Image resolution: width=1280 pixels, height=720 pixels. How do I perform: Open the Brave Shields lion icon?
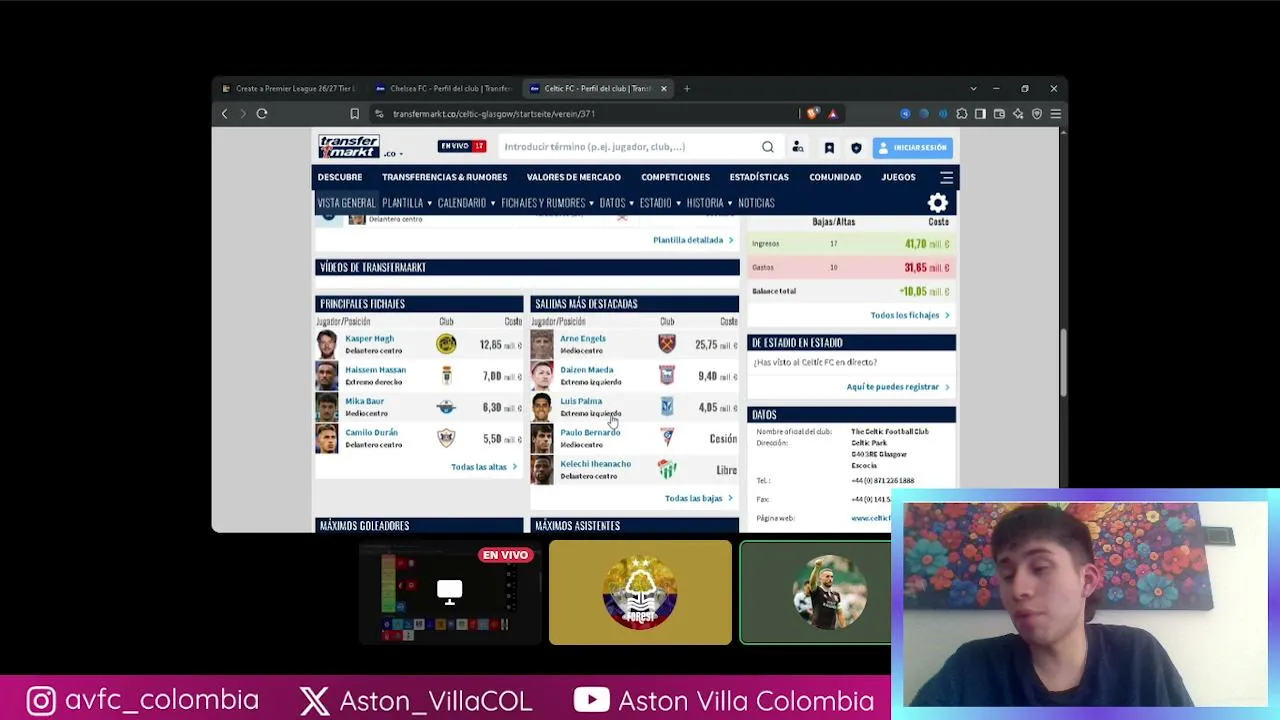pyautogui.click(x=812, y=114)
